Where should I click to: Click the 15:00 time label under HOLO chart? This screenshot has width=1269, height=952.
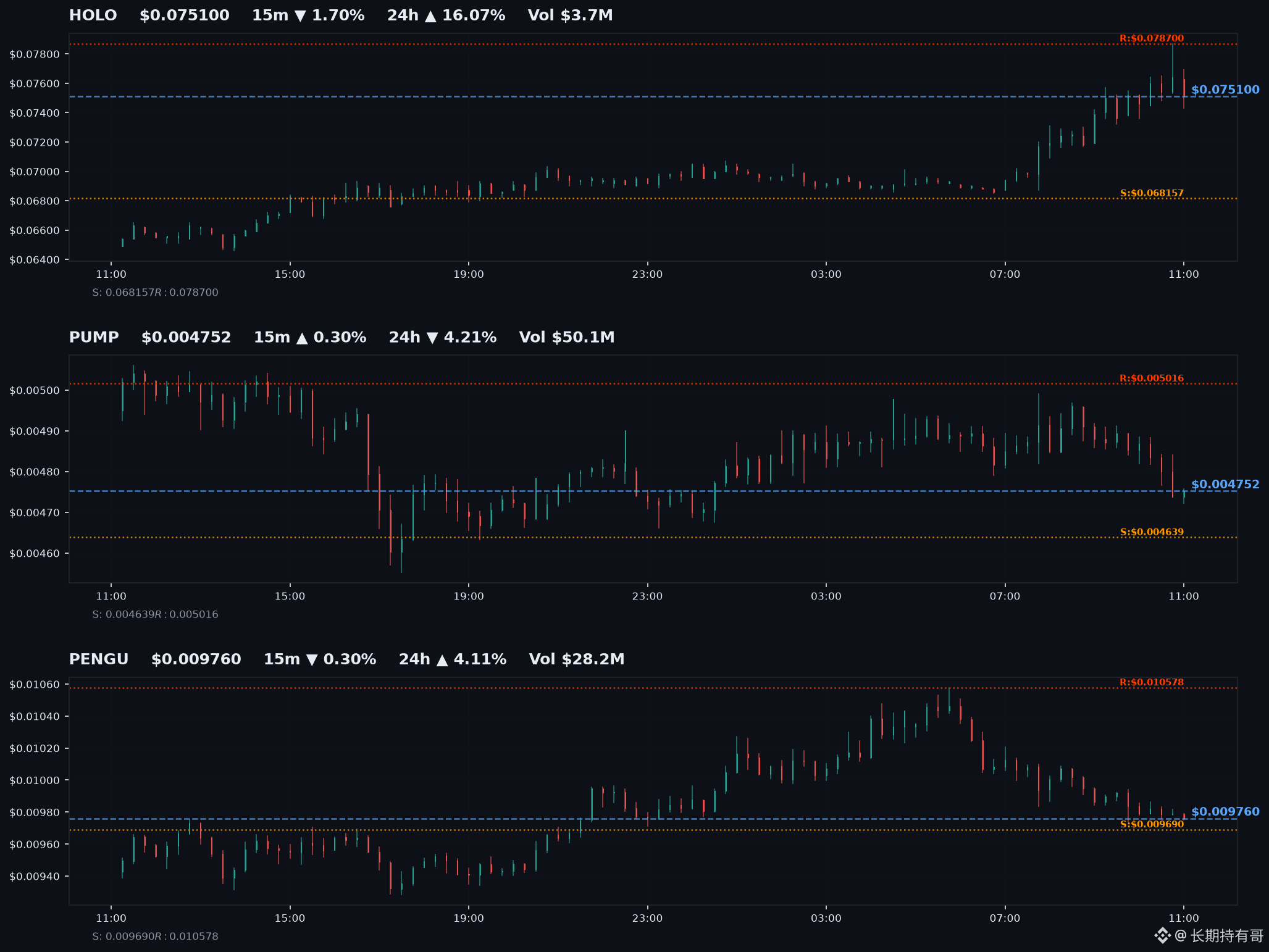290,274
